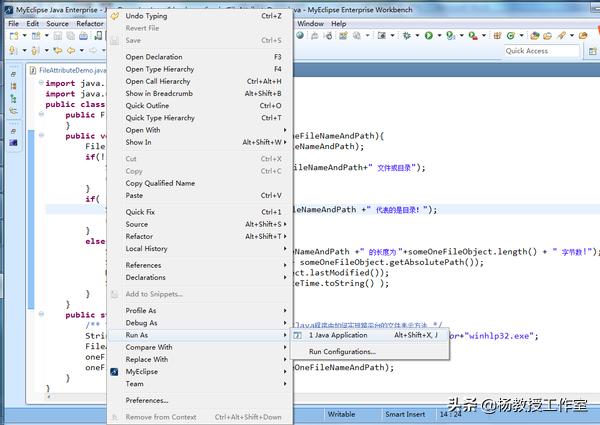This screenshot has width=600, height=425.
Task: Toggle the Writable status field
Action: pyautogui.click(x=341, y=414)
